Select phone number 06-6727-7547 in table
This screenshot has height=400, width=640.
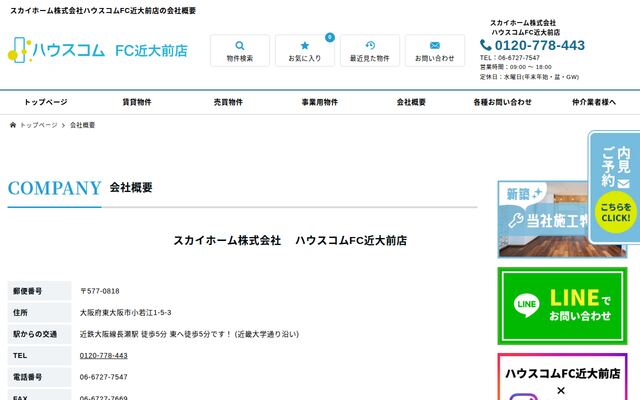104,377
